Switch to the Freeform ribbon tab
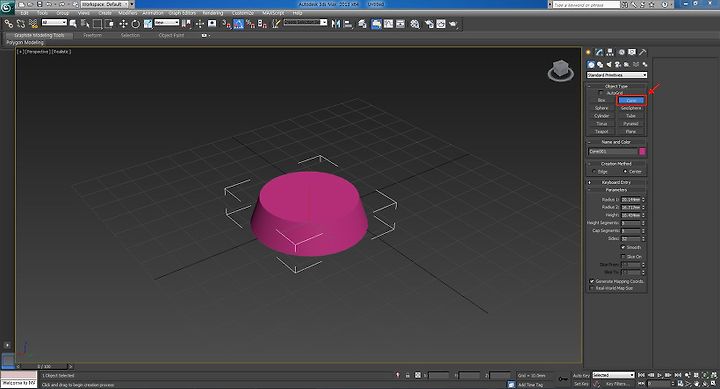 [92, 35]
